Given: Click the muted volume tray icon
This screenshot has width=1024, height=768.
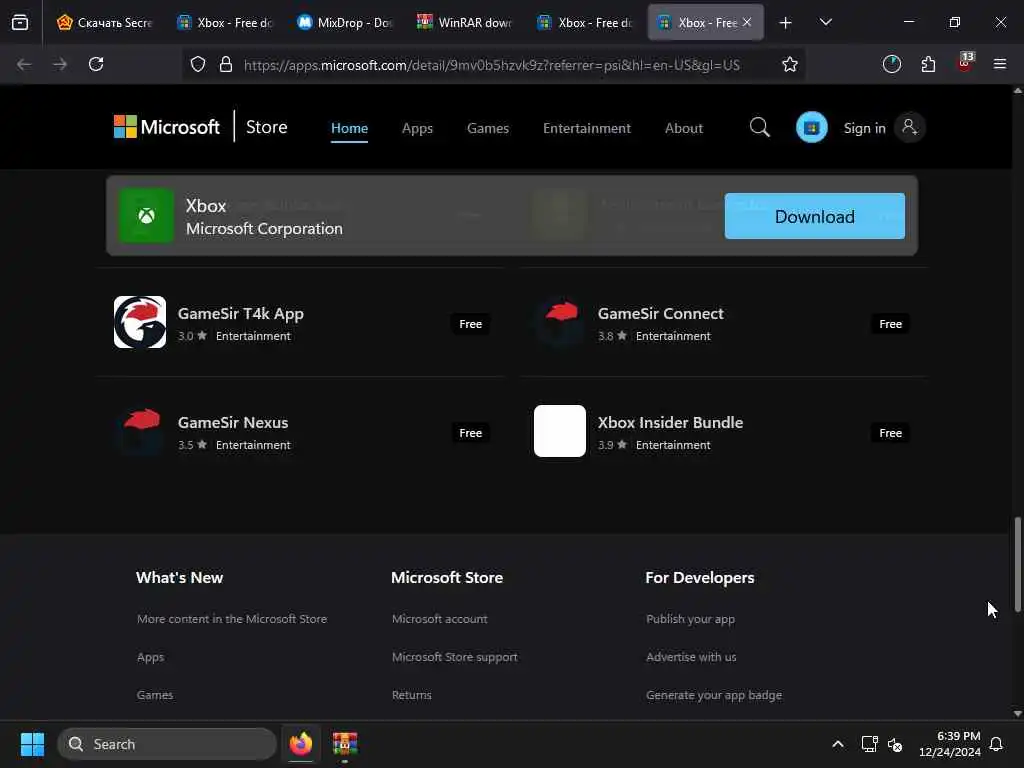Looking at the screenshot, I should pyautogui.click(x=895, y=744).
